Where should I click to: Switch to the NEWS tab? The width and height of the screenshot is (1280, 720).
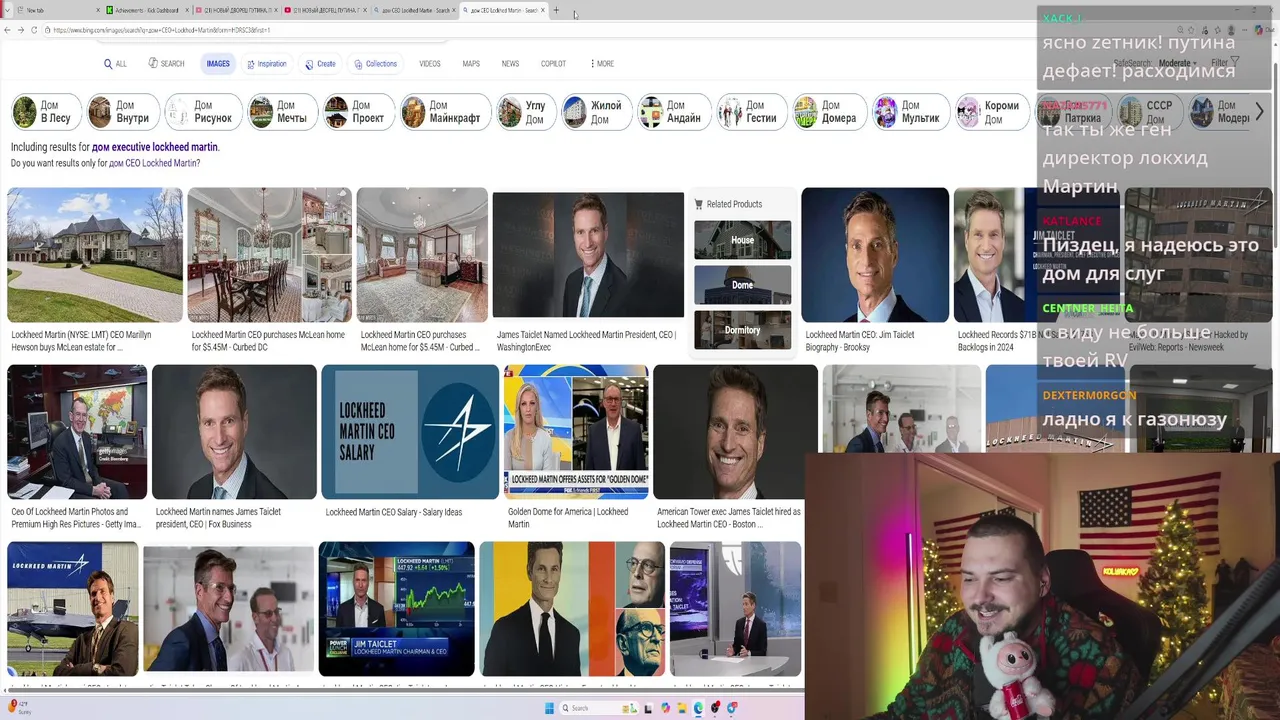tap(510, 64)
